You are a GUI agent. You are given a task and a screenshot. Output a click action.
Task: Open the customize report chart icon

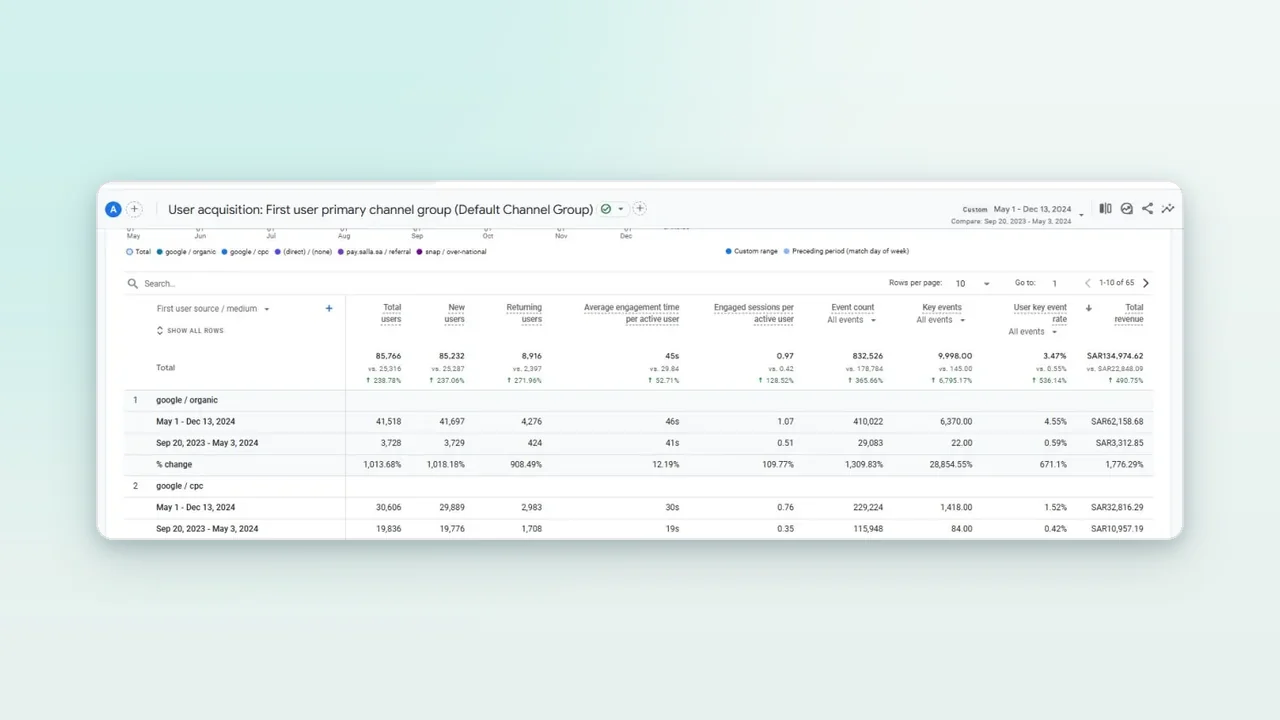(x=1127, y=209)
